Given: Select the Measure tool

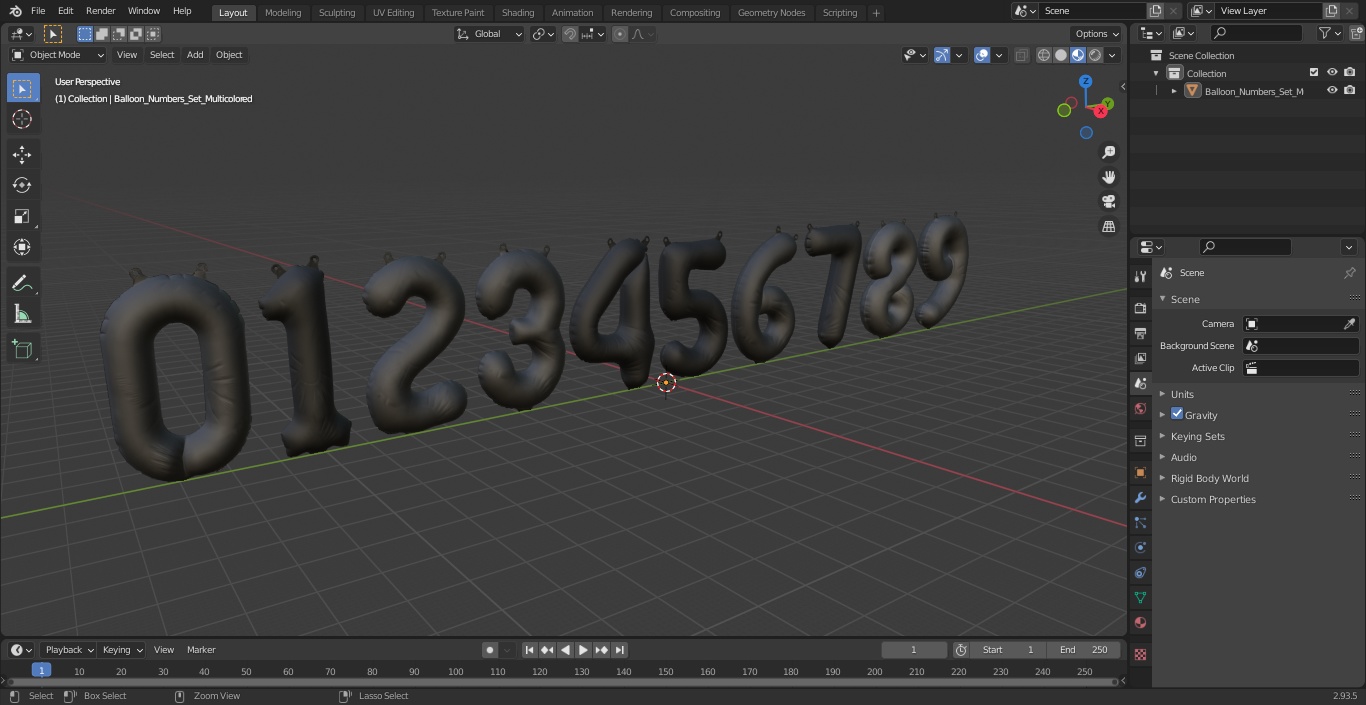Looking at the screenshot, I should [22, 315].
